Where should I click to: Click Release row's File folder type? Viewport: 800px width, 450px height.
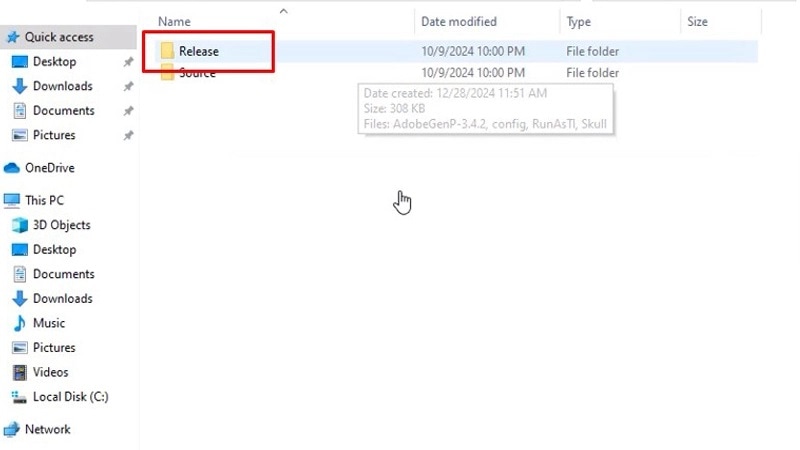[592, 52]
